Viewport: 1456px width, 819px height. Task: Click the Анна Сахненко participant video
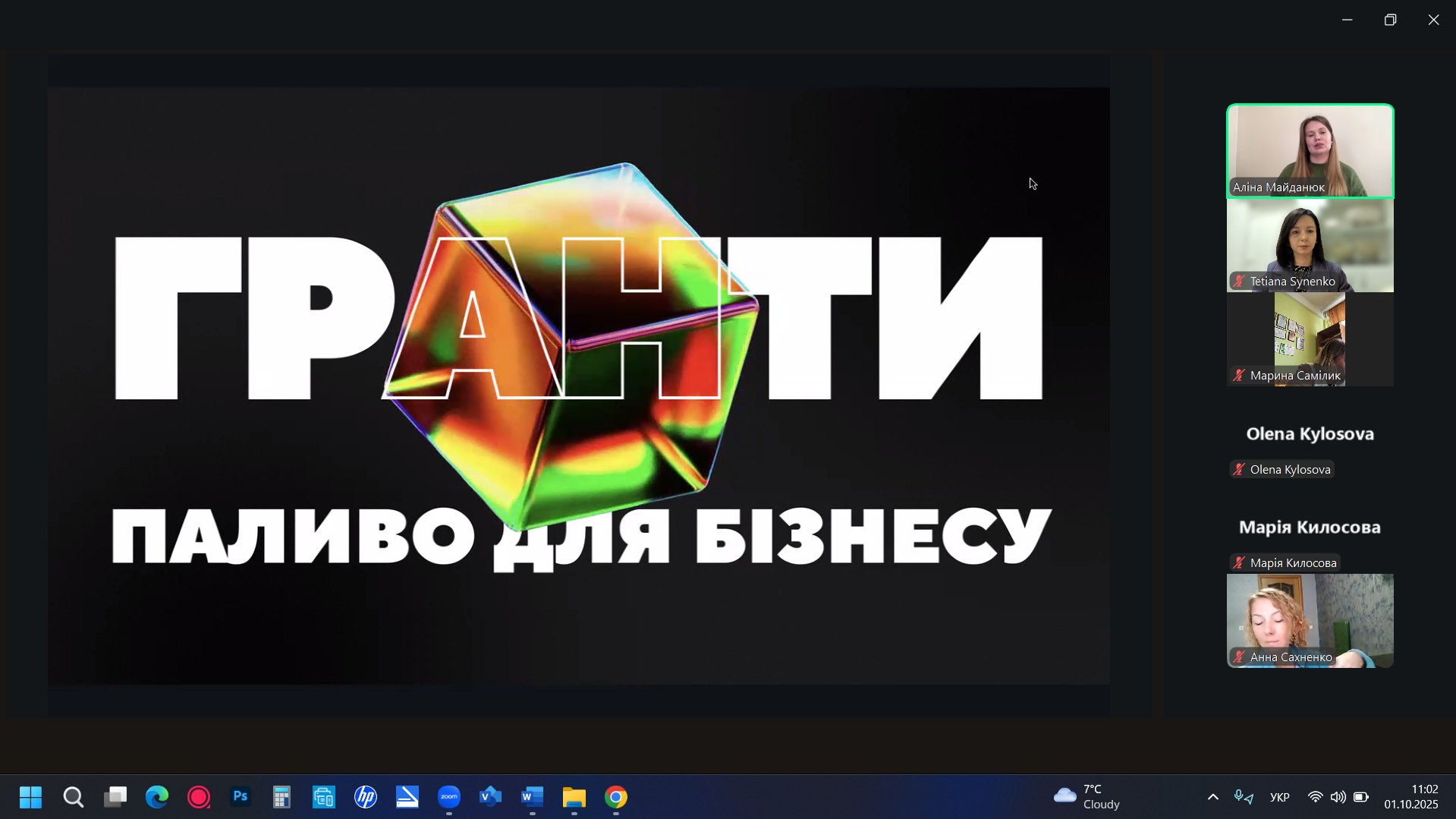point(1310,620)
